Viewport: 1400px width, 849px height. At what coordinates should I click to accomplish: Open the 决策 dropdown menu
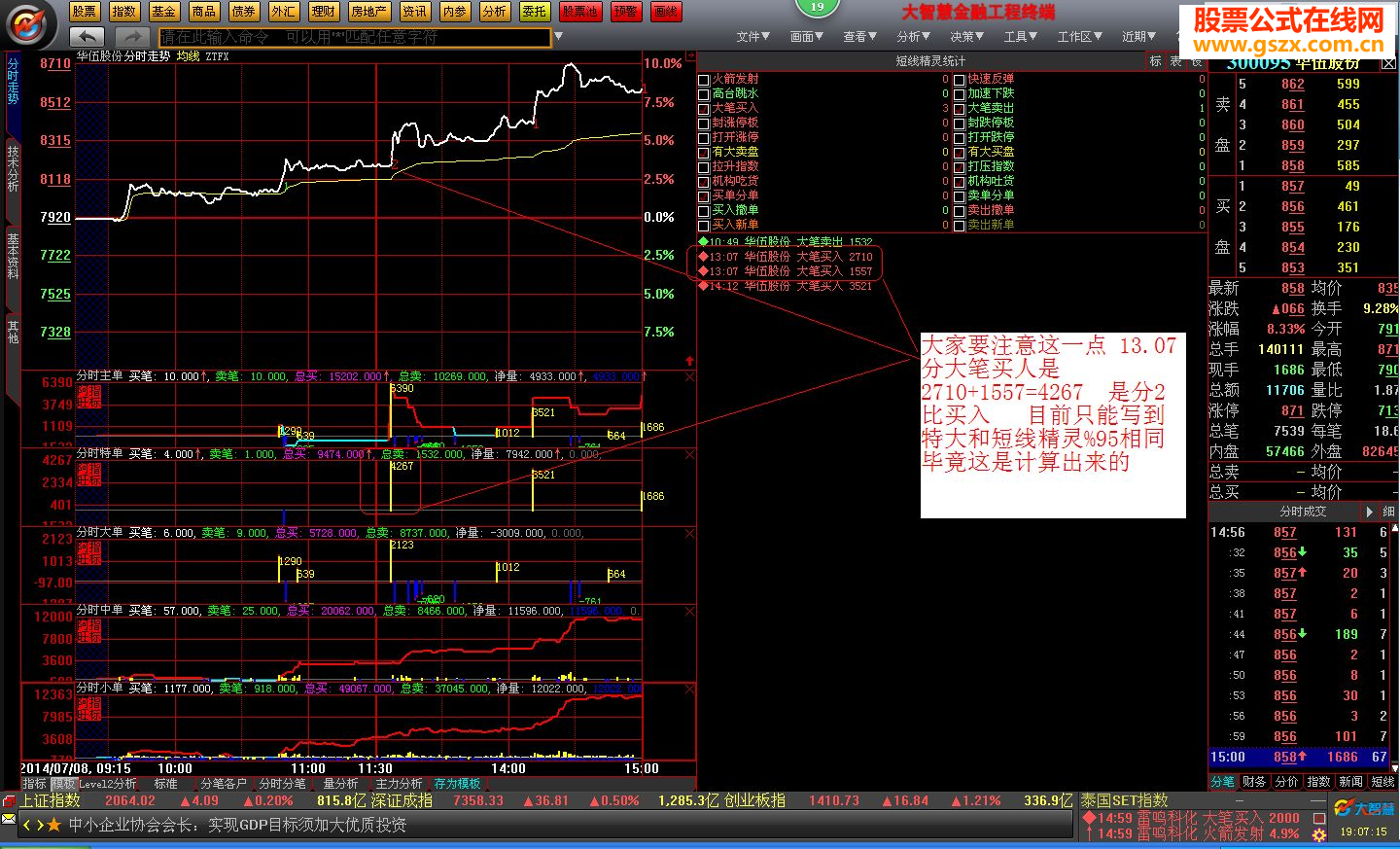point(967,37)
